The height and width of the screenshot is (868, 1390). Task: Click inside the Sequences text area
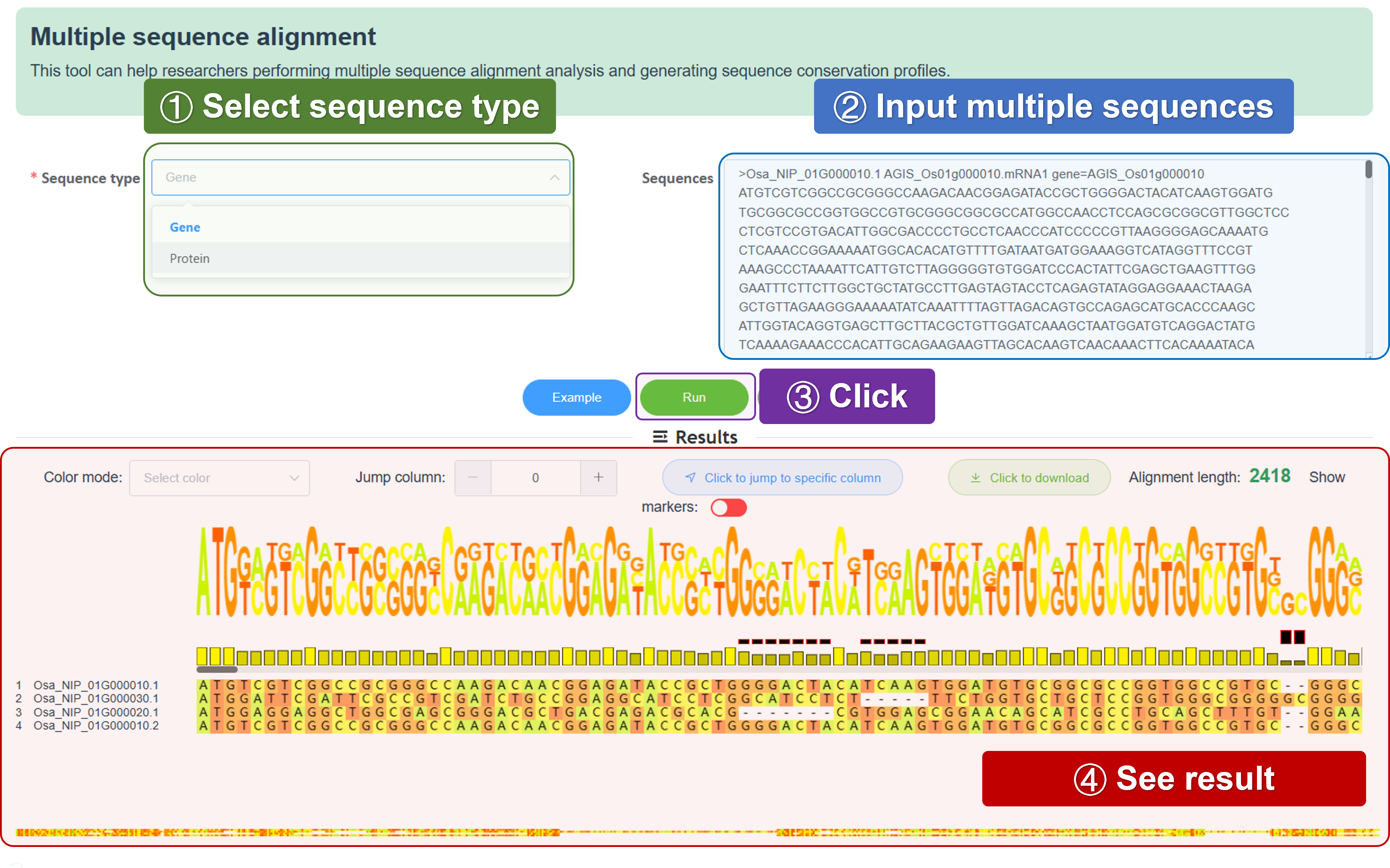coord(1033,258)
